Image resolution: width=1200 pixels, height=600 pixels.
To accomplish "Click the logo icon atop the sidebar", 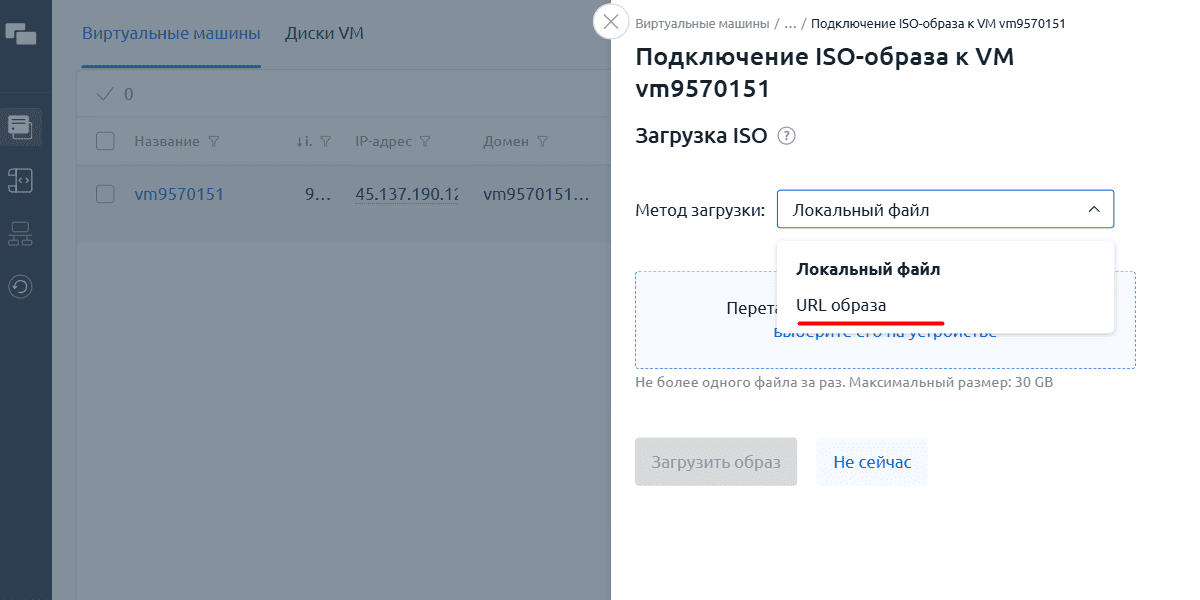I will pyautogui.click(x=21, y=33).
